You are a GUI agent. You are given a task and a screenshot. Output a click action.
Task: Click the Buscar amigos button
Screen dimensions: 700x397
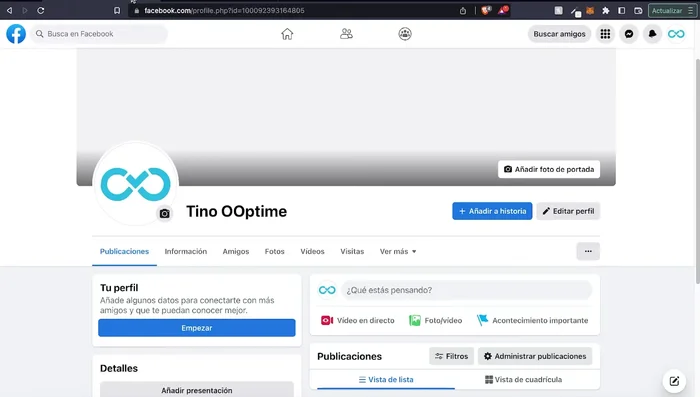[559, 34]
